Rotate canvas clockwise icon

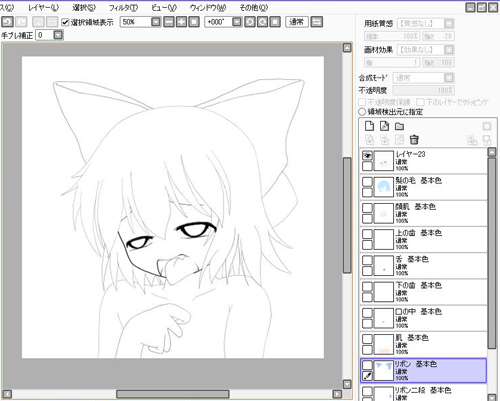pos(262,22)
